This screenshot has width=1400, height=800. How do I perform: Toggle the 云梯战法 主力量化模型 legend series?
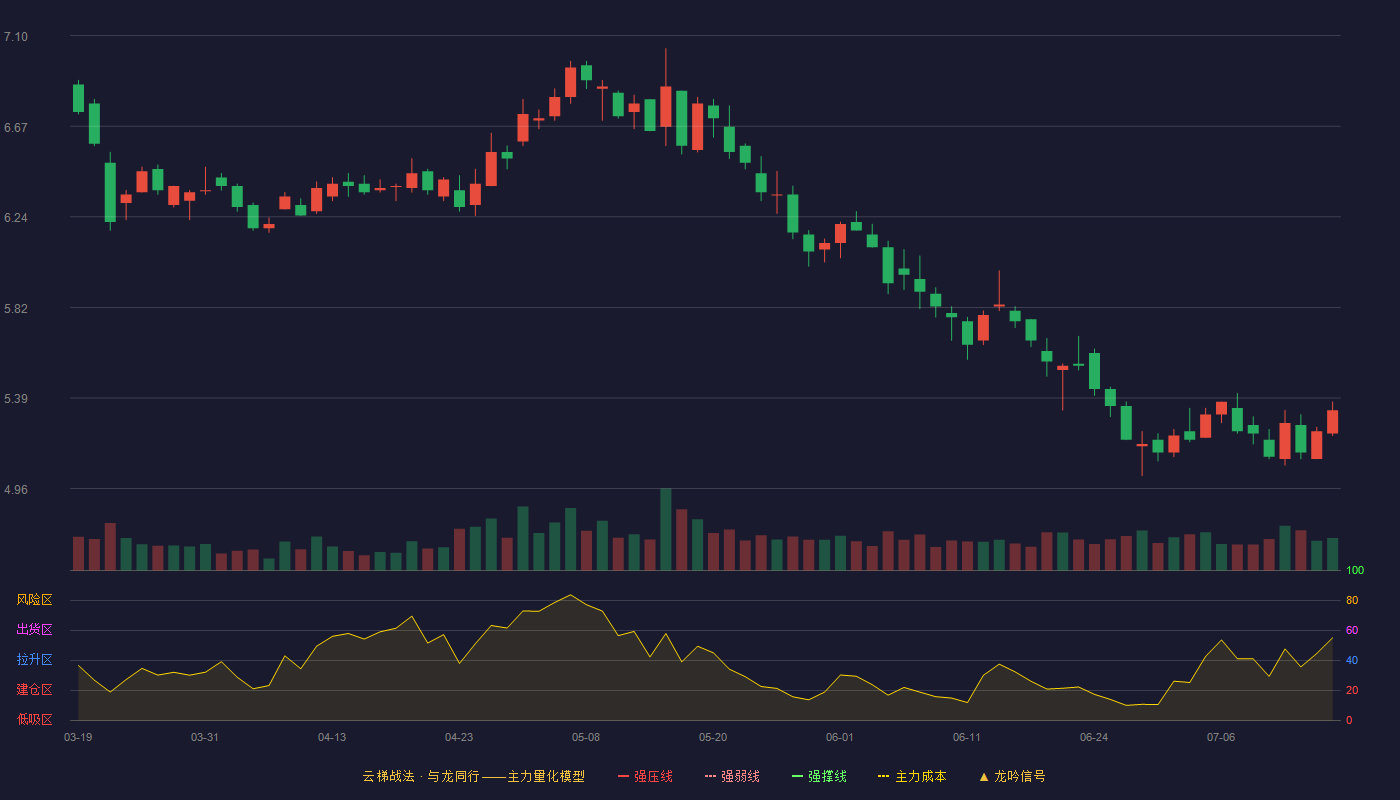click(474, 776)
